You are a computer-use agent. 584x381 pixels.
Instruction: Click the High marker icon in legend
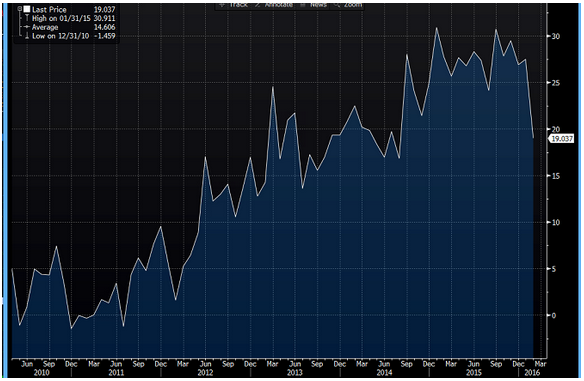(27, 18)
